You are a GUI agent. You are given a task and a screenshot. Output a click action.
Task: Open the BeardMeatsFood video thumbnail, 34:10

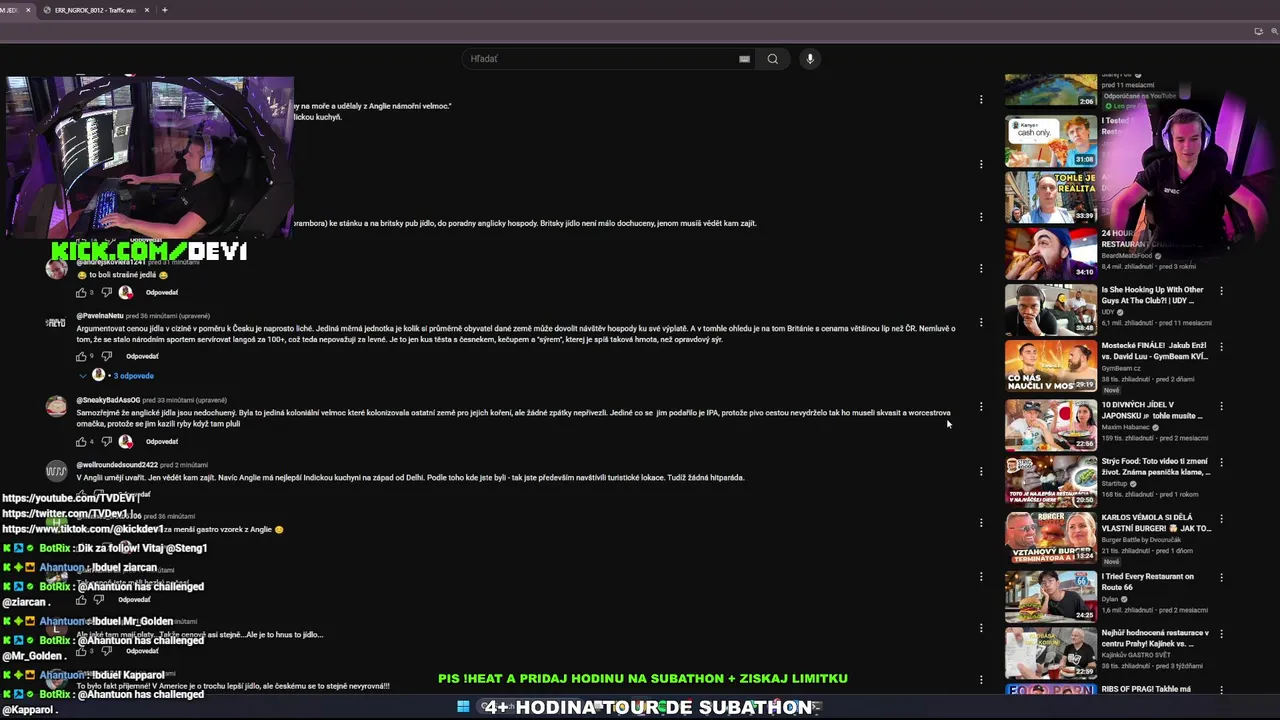pos(1051,253)
